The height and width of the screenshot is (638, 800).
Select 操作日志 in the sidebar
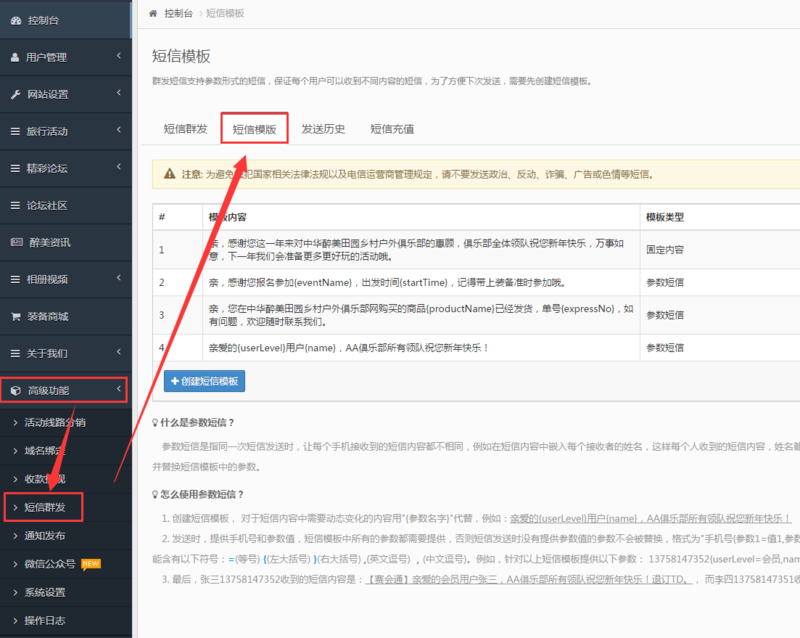pos(45,620)
